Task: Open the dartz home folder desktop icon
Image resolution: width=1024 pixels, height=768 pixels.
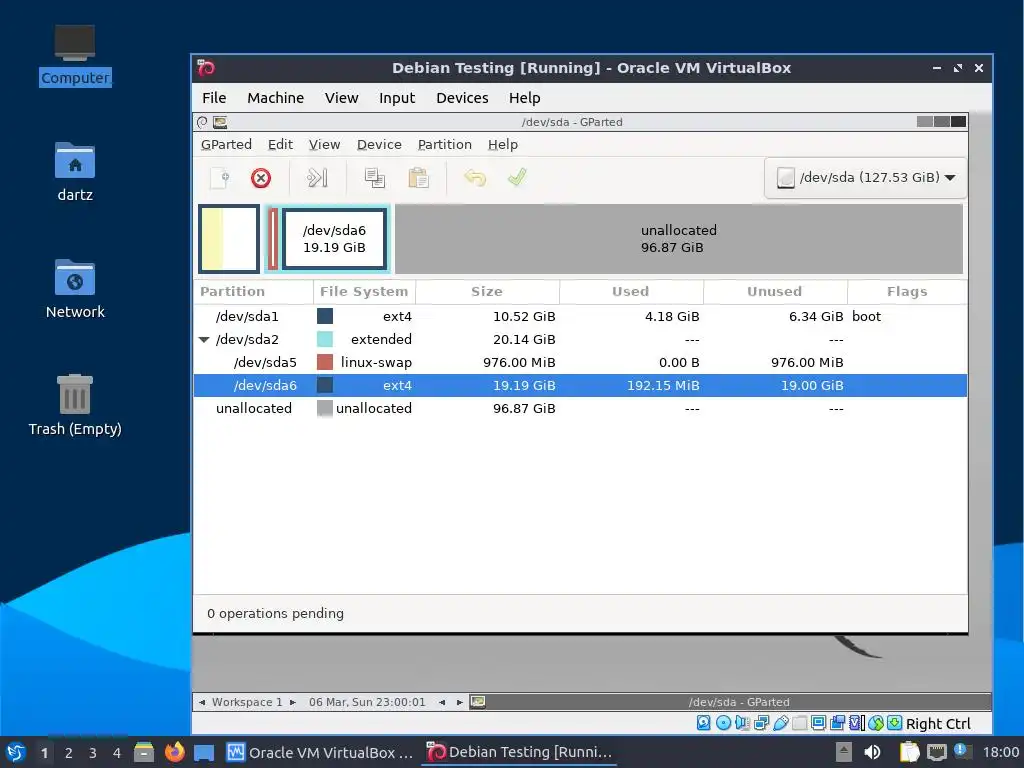Action: pos(75,172)
